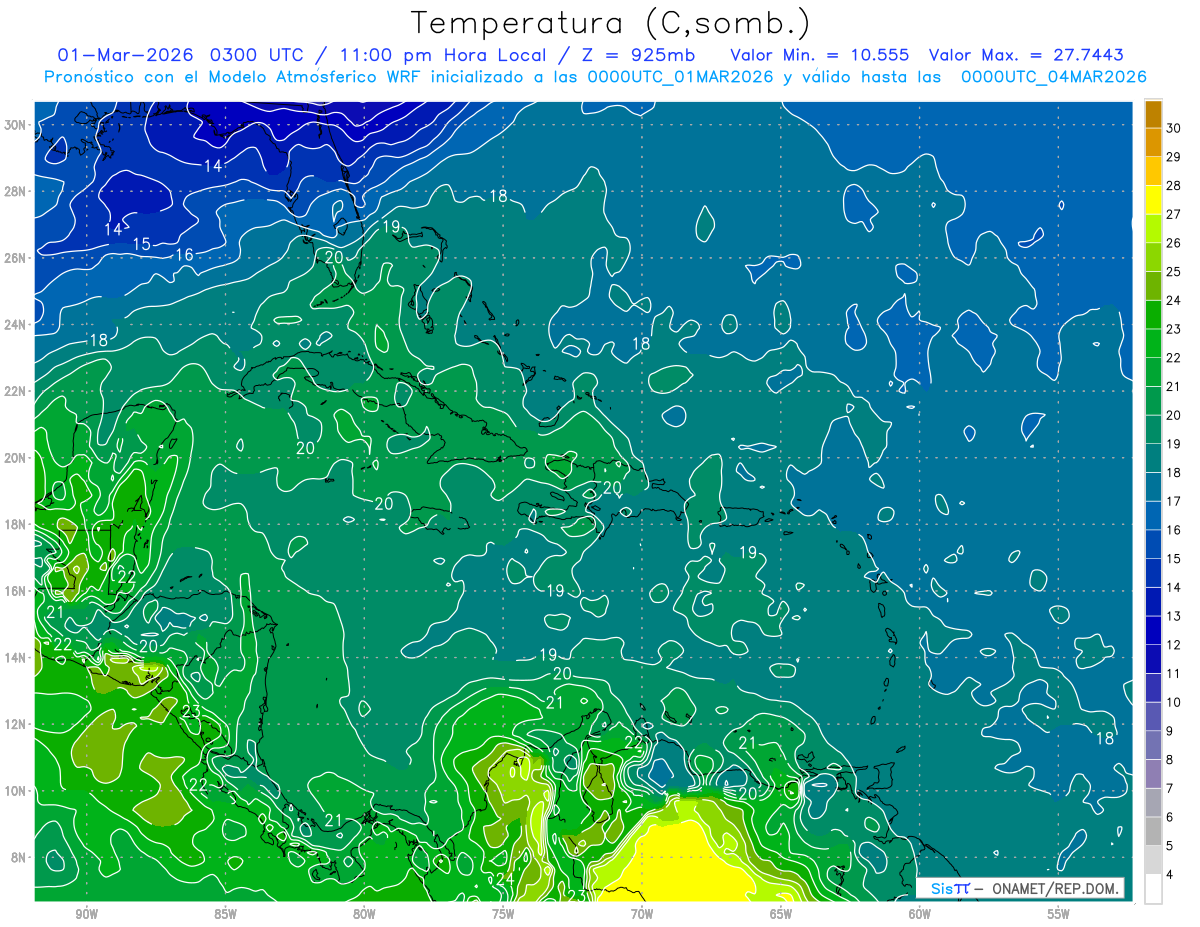Click the Valor Max. = 27.7443 text
The image size is (1200, 927).
1032,54
